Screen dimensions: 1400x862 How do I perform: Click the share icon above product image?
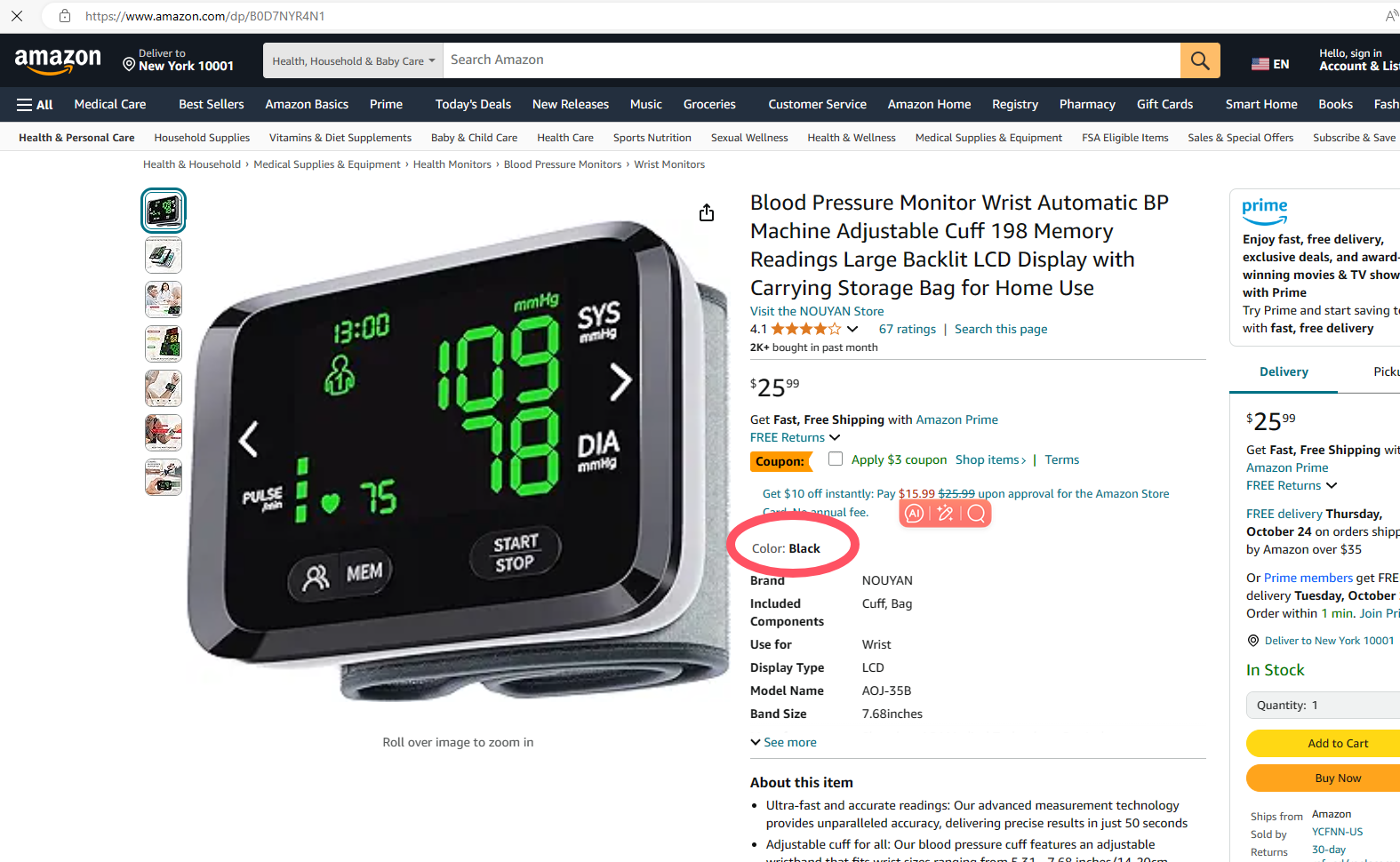click(x=707, y=212)
